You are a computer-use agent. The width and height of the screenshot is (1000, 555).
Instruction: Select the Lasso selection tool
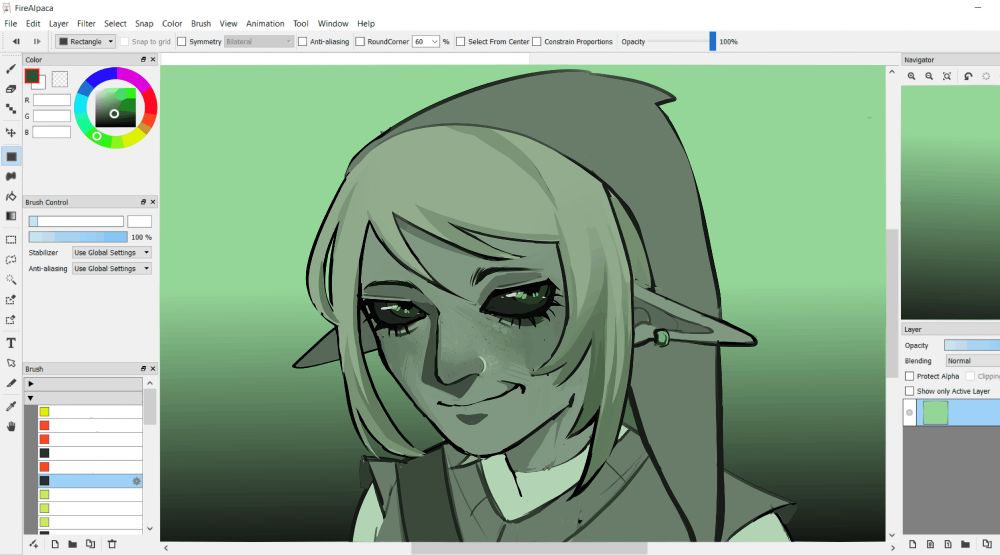point(11,260)
